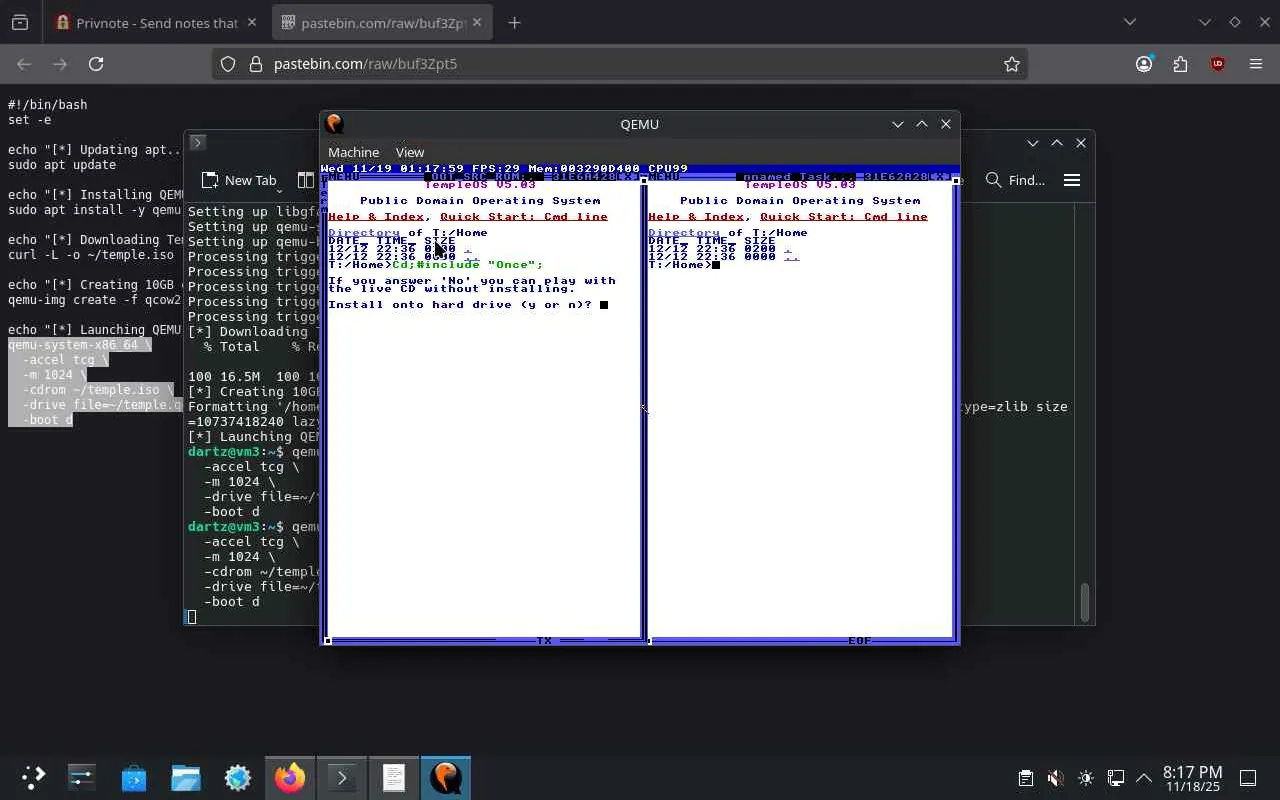Screen dimensions: 1280x800
Task: Maximize the QEMU window
Action: [x=922, y=124]
